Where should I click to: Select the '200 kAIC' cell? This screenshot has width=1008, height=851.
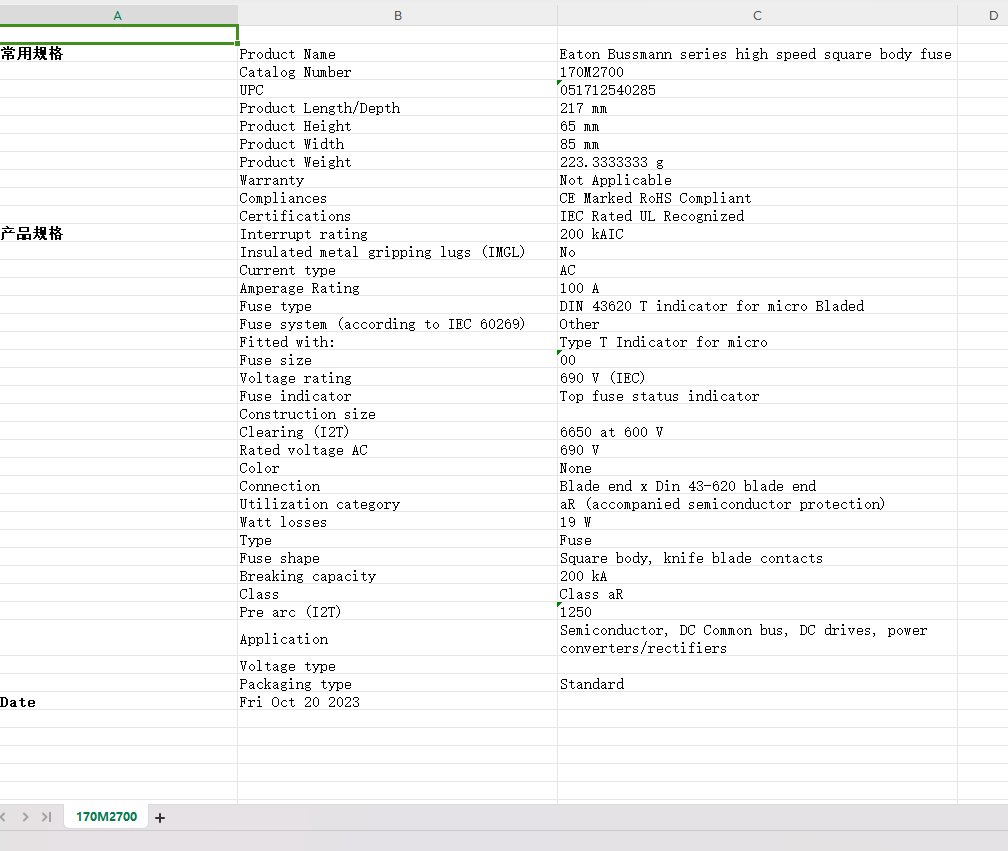click(x=757, y=233)
